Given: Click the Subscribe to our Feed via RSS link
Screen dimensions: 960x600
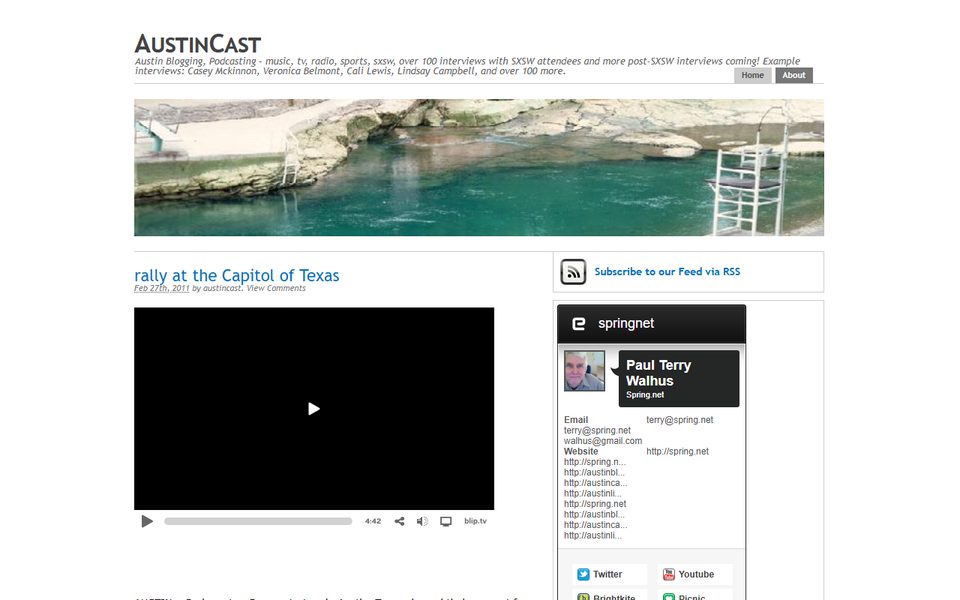Looking at the screenshot, I should (666, 271).
